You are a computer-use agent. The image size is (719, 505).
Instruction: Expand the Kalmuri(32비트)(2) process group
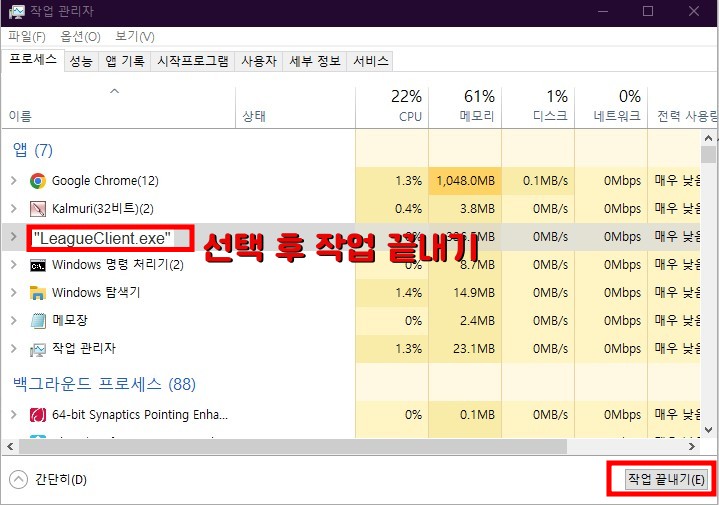coord(14,209)
